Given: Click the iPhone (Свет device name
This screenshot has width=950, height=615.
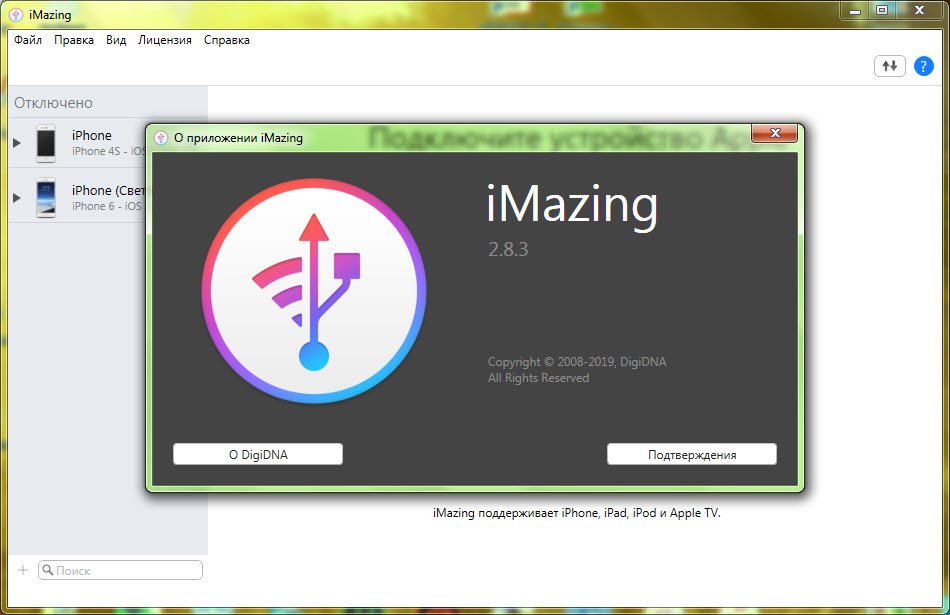Looking at the screenshot, I should click(x=108, y=190).
